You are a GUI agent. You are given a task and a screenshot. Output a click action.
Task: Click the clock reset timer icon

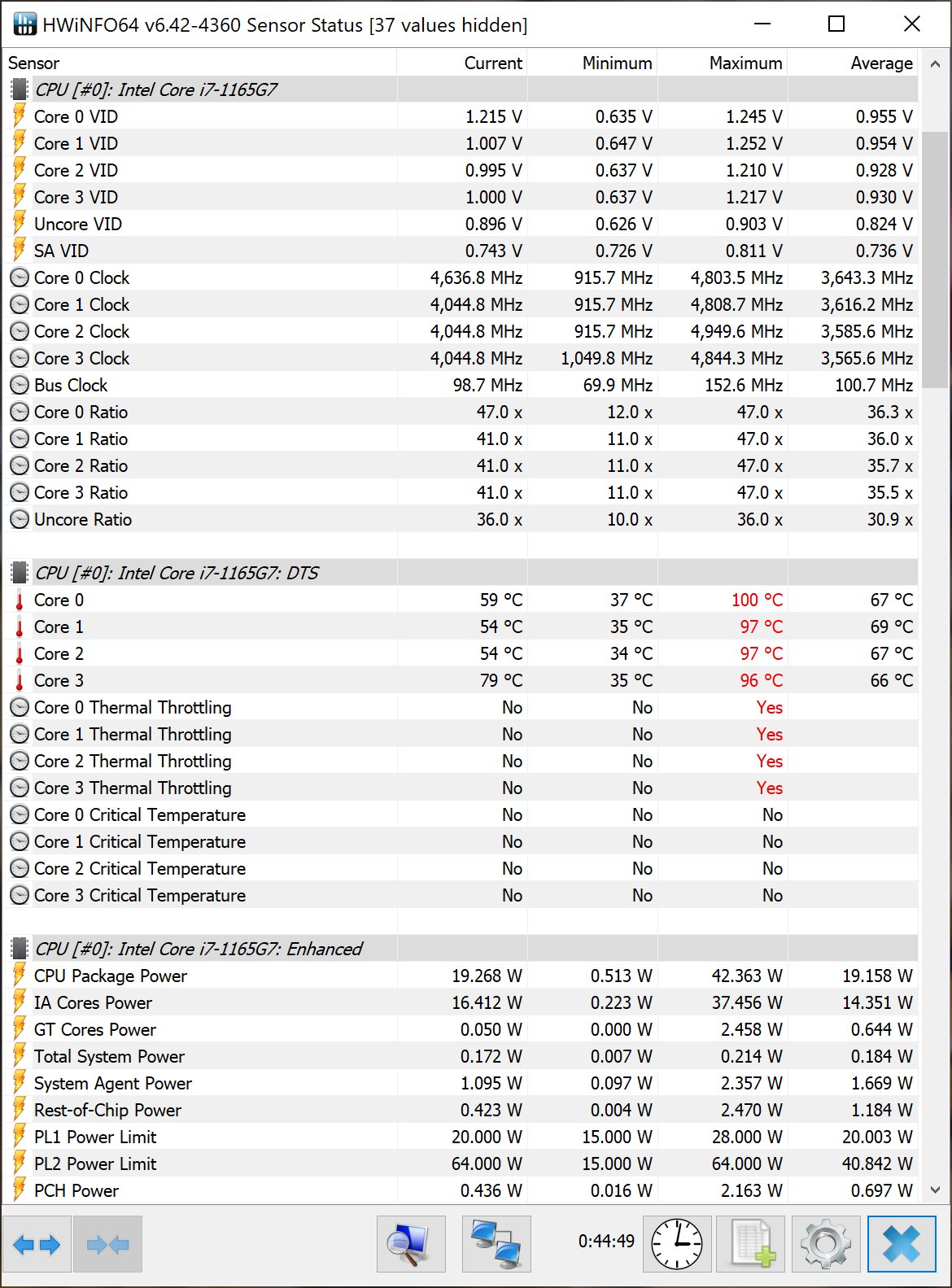point(677,1244)
